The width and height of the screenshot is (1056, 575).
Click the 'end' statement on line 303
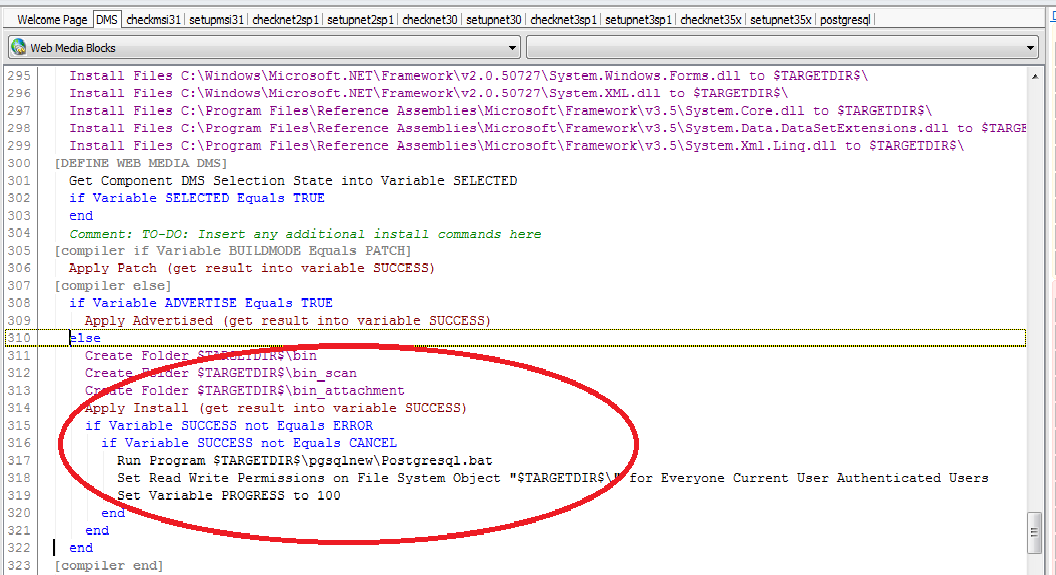point(81,215)
